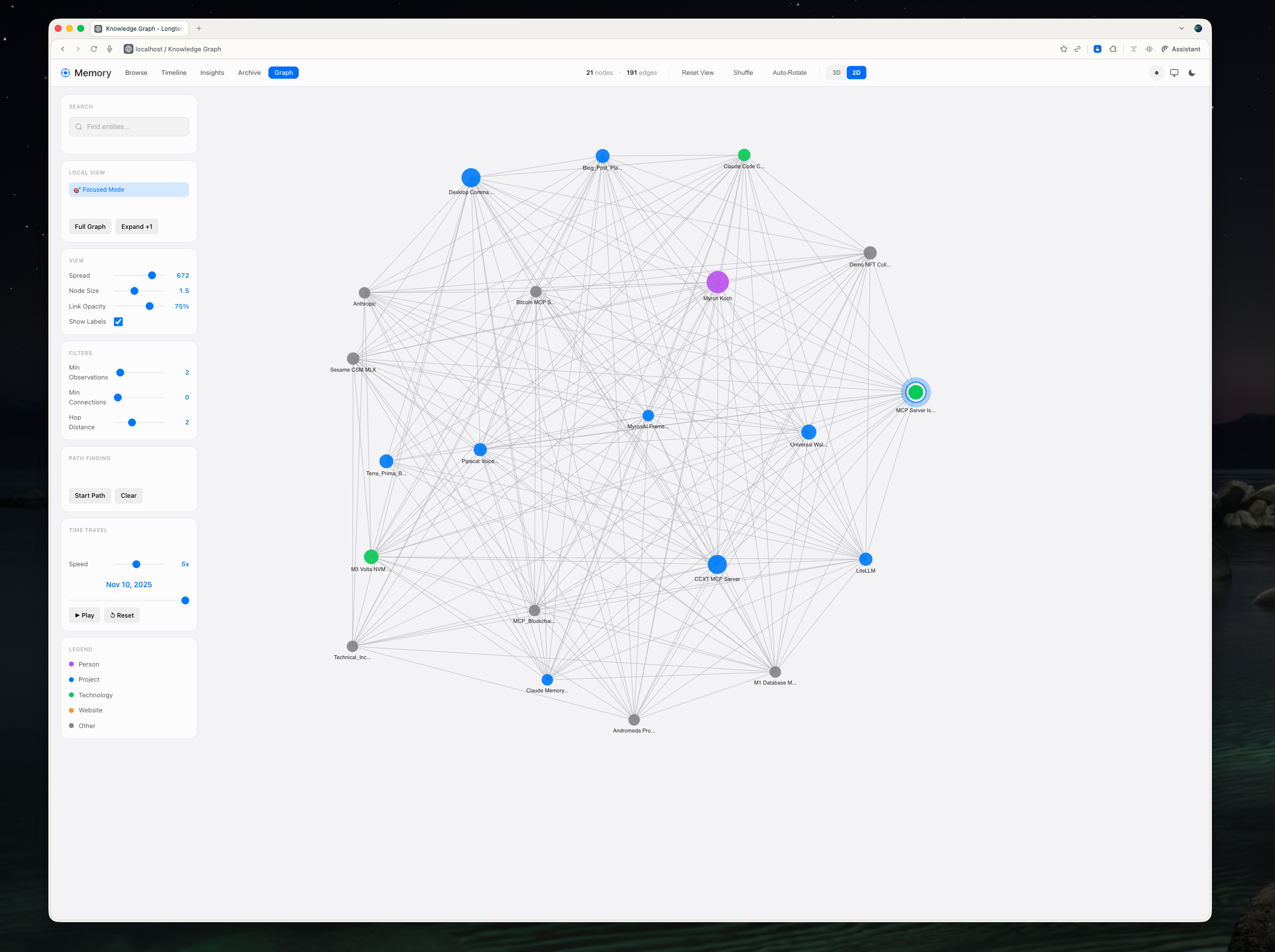Switch the graph to 3D view
The image size is (1275, 952).
(836, 72)
